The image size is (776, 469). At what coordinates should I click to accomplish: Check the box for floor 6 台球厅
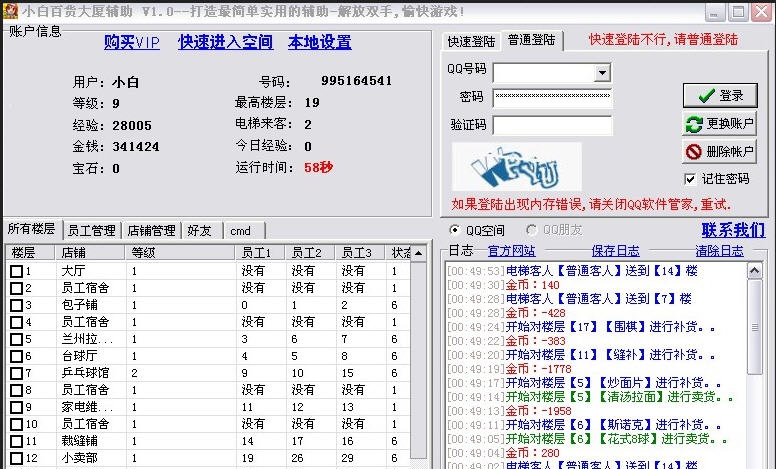16,356
